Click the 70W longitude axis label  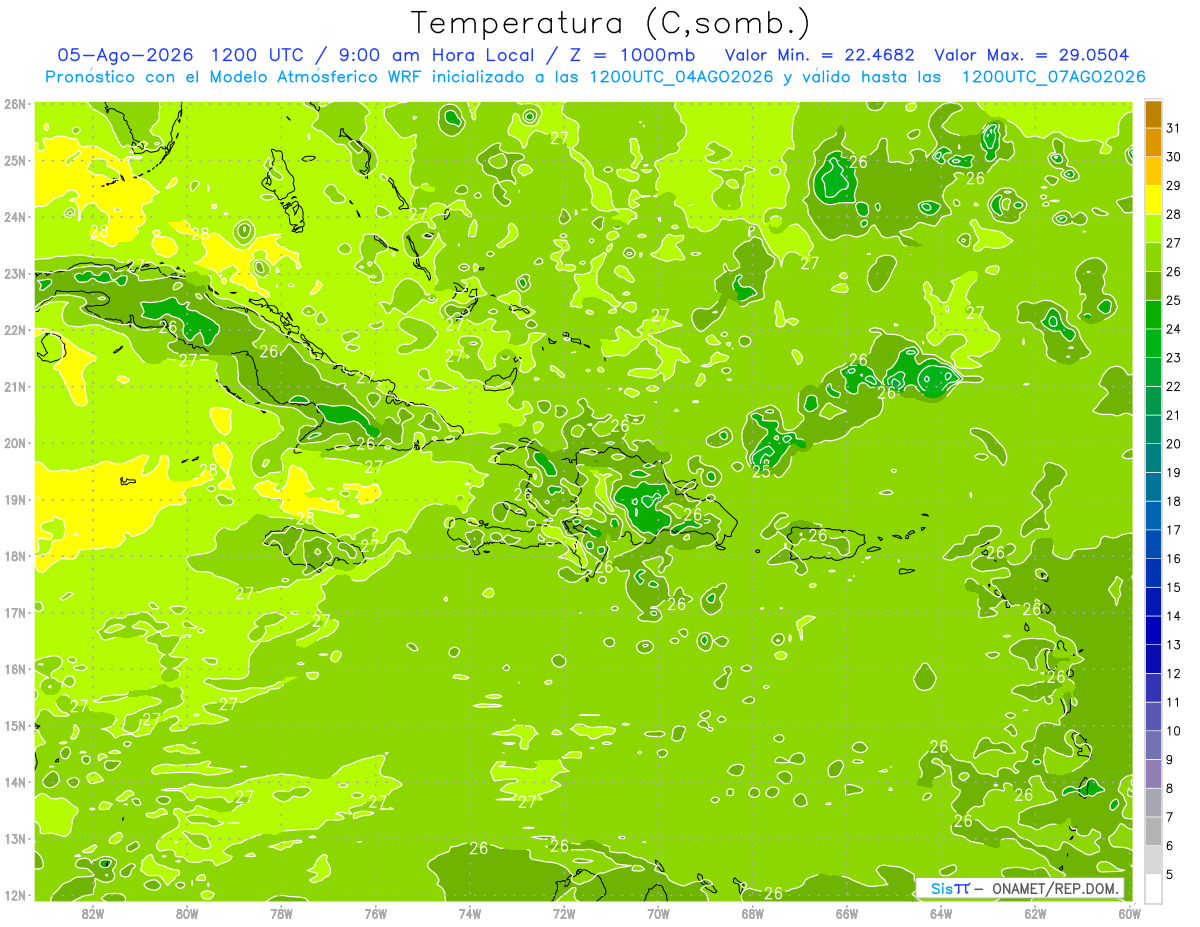[658, 913]
